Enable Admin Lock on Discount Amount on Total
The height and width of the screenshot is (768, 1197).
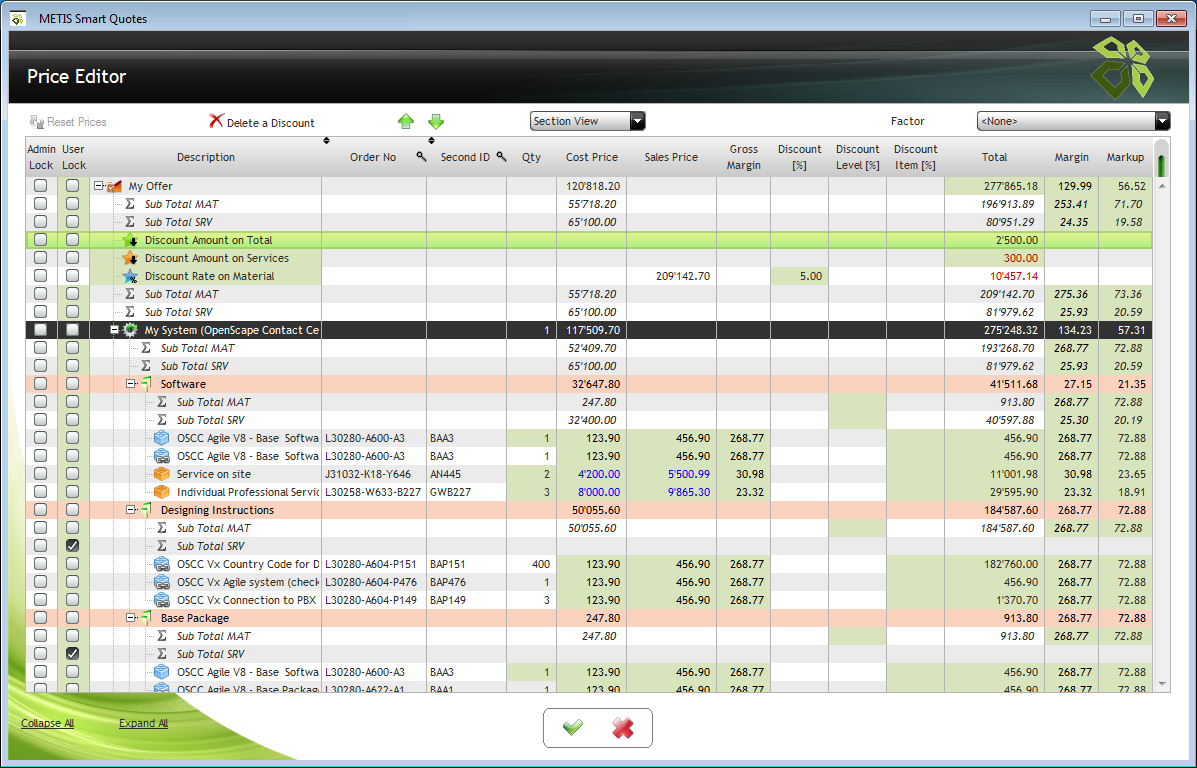pyautogui.click(x=40, y=240)
